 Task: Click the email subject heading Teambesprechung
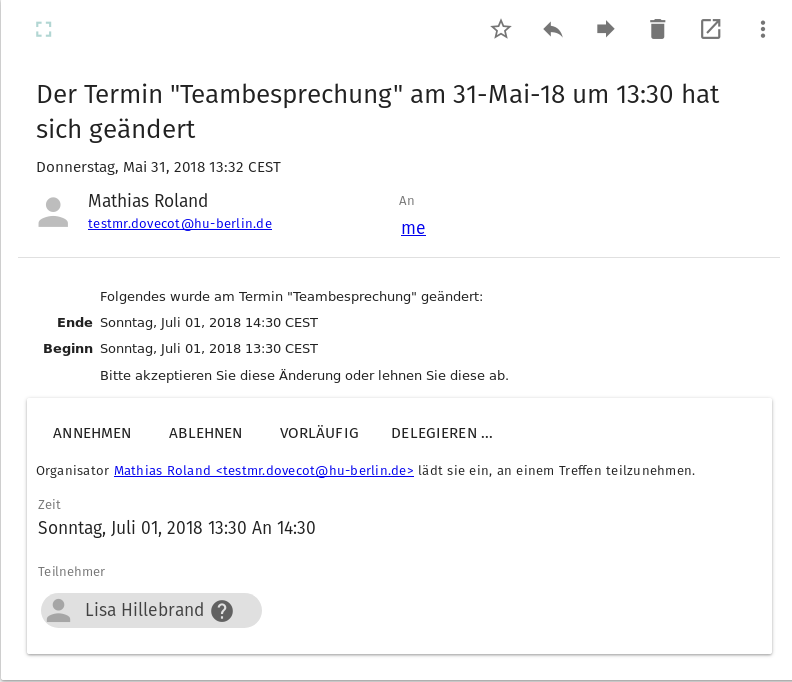coord(377,111)
